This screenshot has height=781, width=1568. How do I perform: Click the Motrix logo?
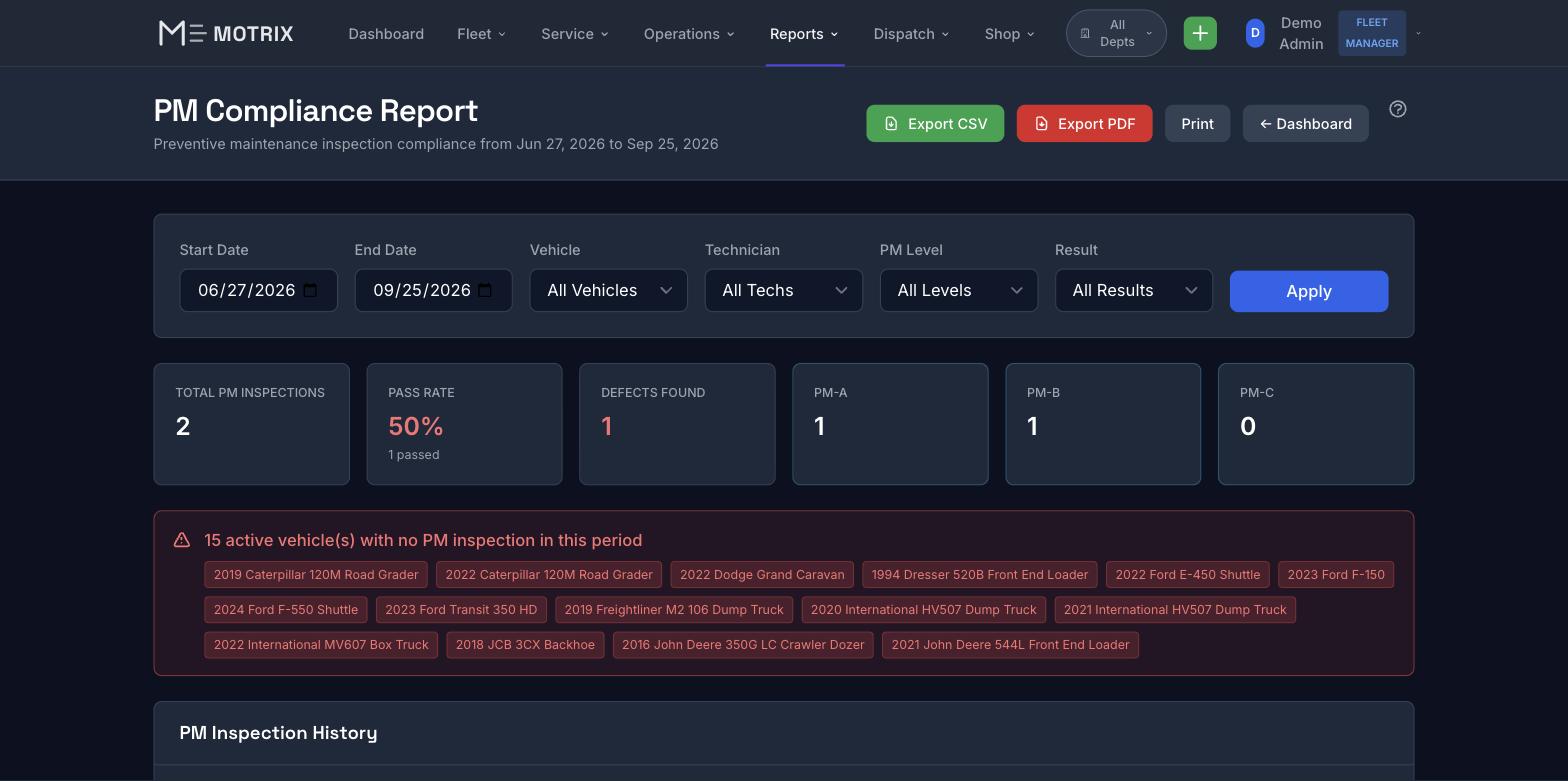click(x=226, y=33)
